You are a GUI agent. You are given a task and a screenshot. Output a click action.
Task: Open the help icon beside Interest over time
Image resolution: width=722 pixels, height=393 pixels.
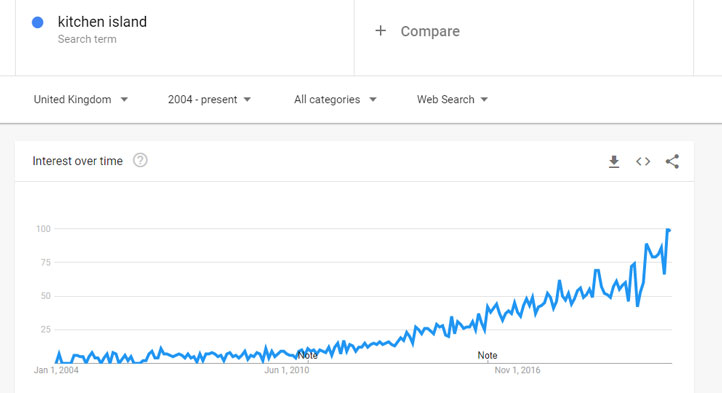coord(140,160)
